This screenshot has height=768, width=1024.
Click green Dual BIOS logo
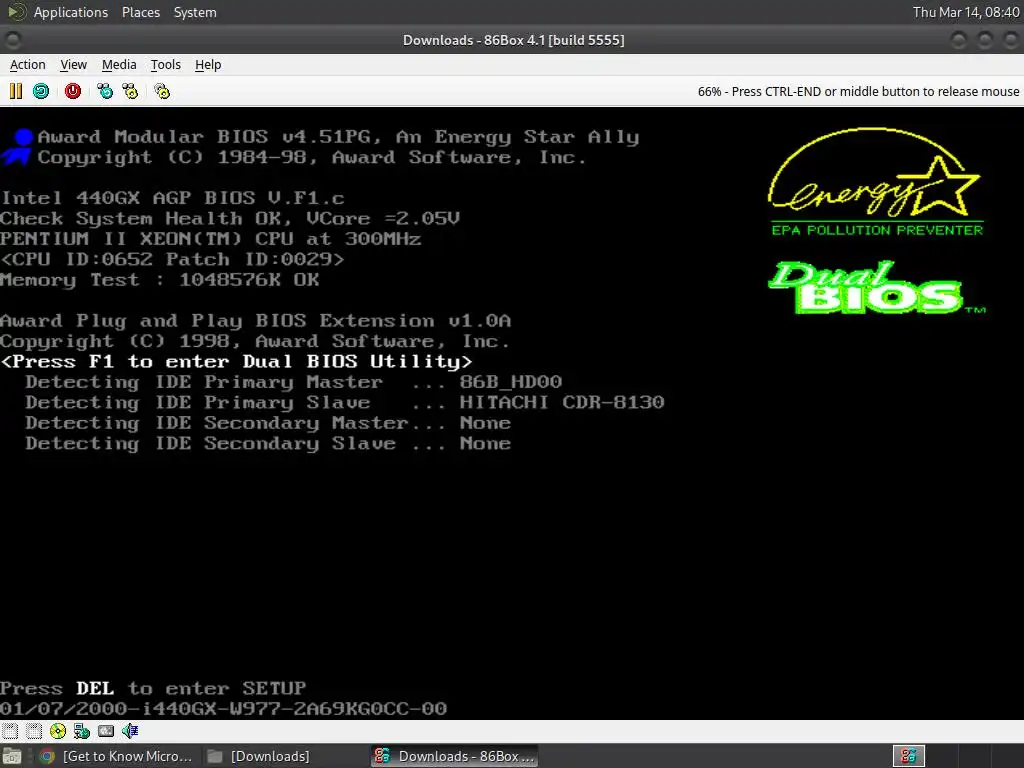[x=876, y=287]
